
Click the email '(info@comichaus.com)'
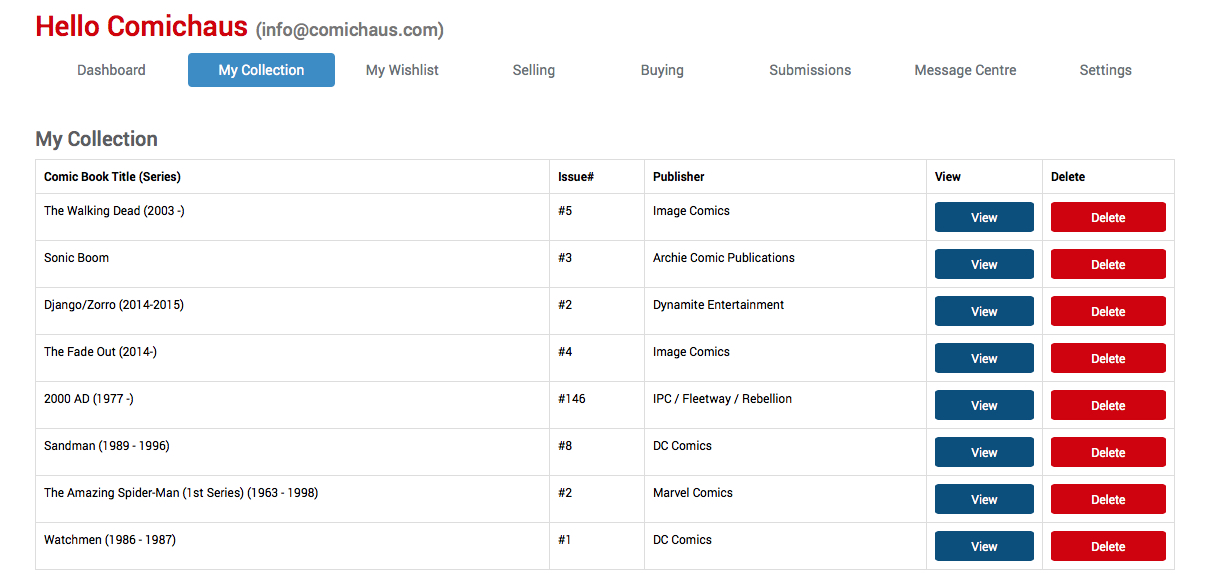click(350, 30)
